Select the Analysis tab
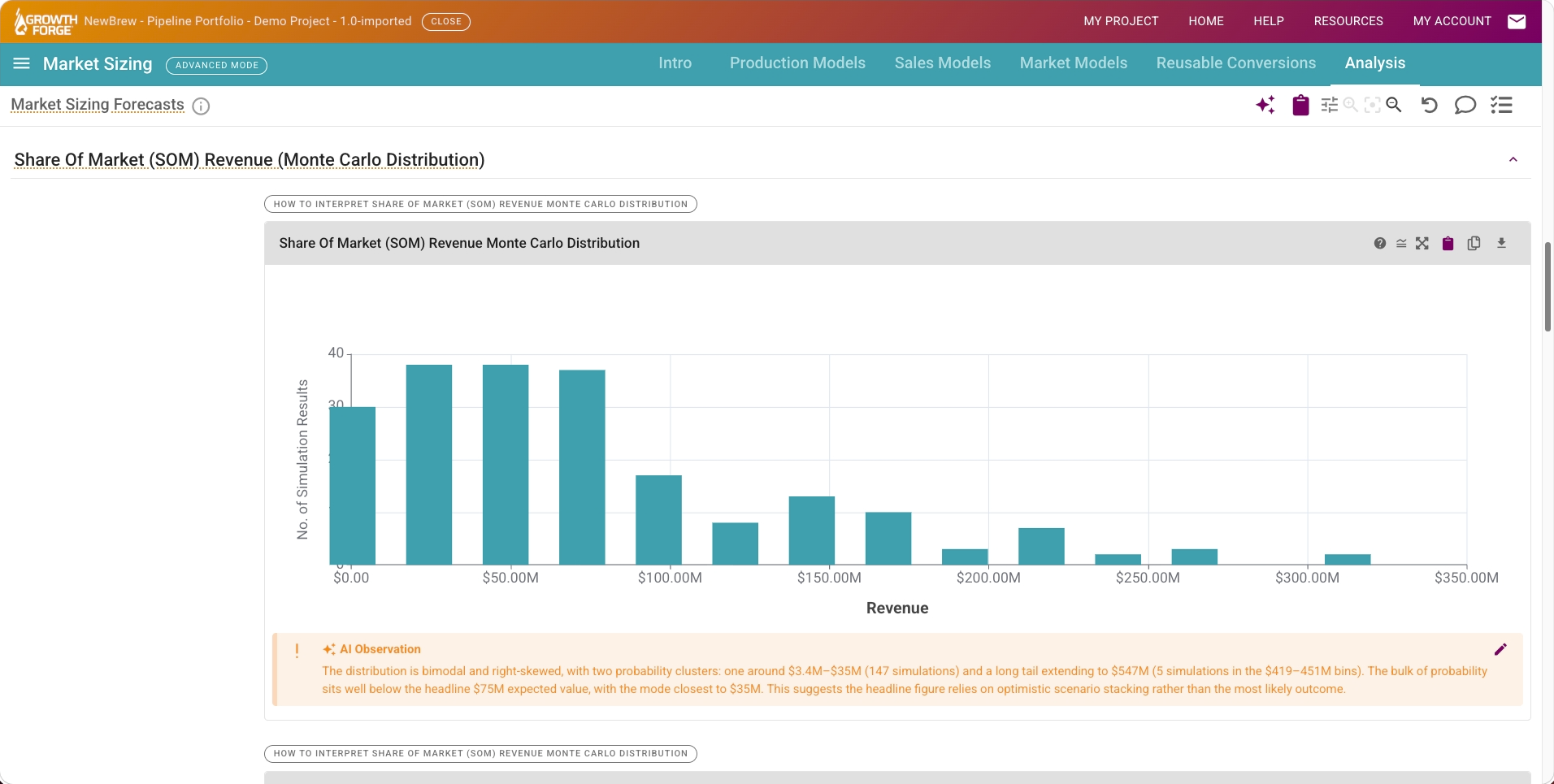Viewport: 1554px width, 784px height. click(x=1375, y=63)
